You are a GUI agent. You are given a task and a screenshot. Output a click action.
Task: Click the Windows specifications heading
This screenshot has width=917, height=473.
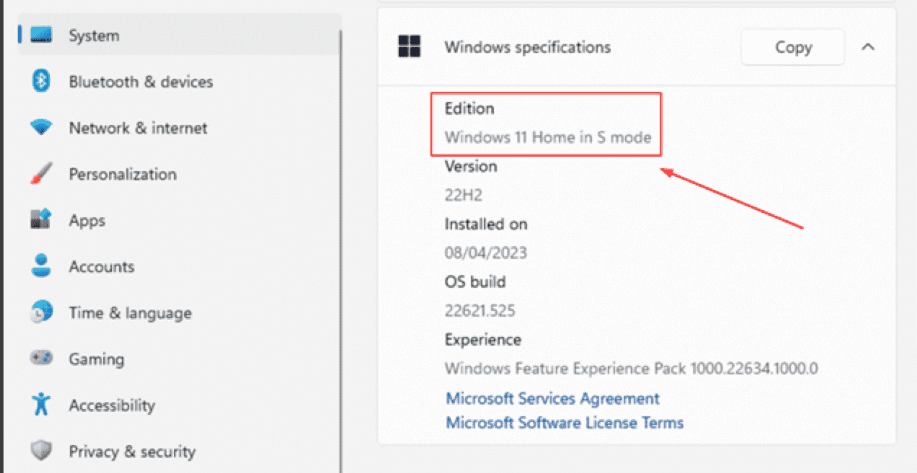pos(528,47)
